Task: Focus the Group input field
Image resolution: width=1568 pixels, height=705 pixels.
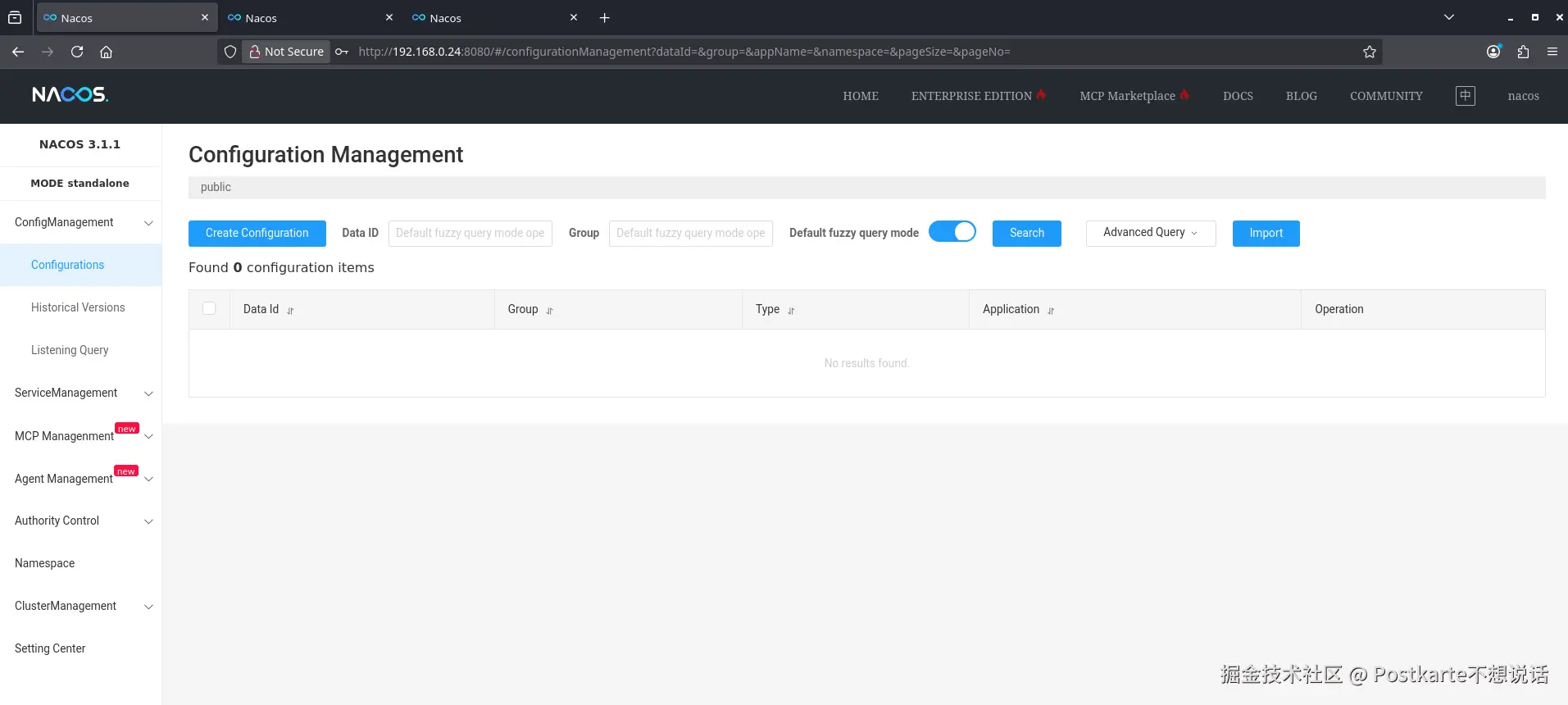Action: (x=691, y=233)
